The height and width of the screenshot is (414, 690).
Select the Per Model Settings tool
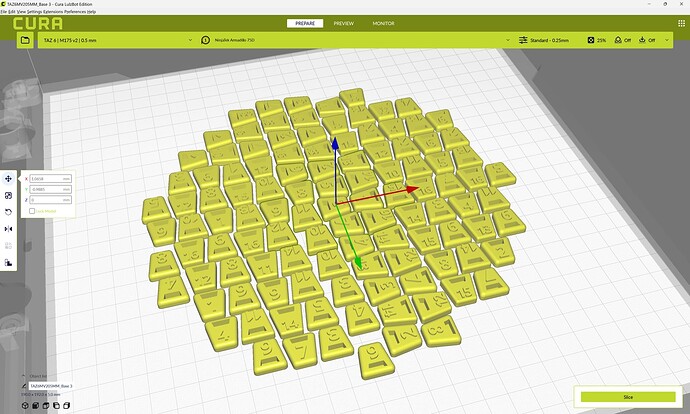(x=8, y=245)
